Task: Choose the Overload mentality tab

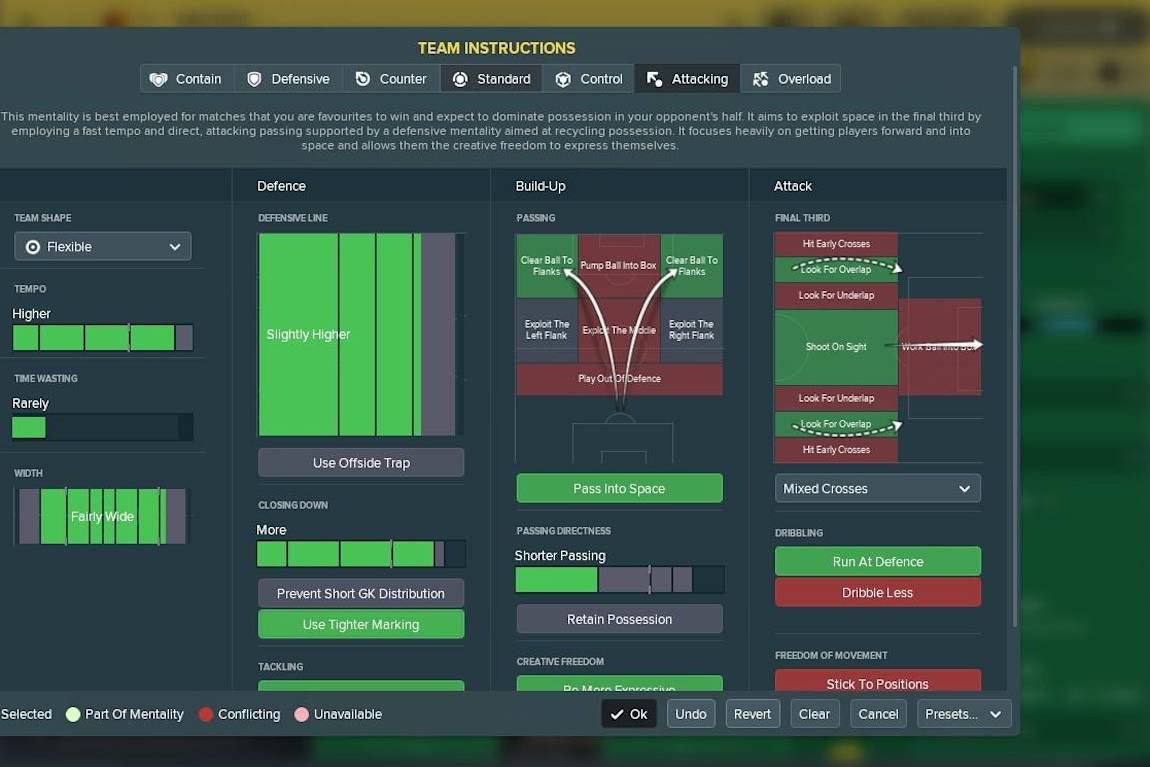Action: tap(791, 79)
